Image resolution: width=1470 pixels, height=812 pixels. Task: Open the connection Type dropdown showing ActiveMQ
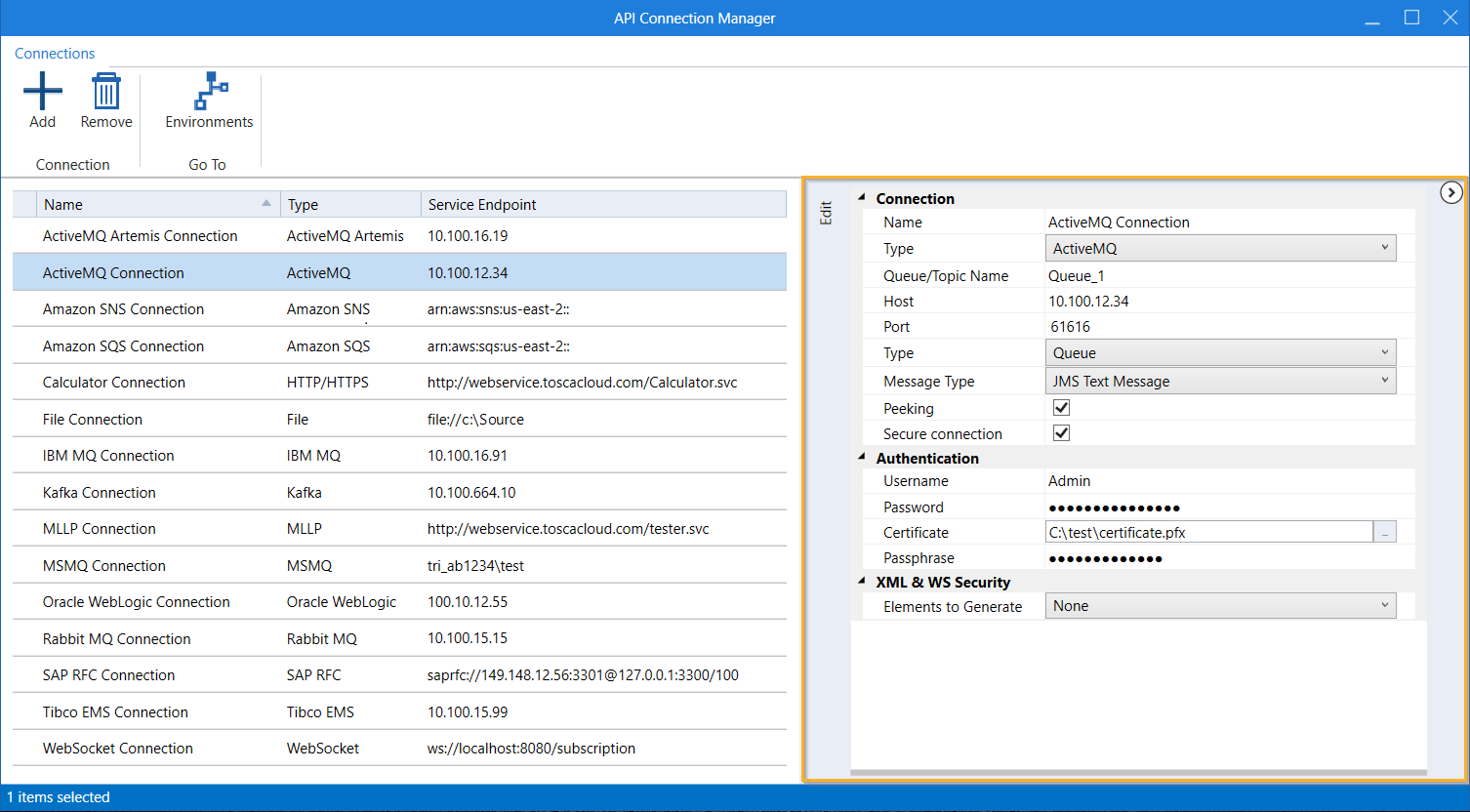(1220, 249)
